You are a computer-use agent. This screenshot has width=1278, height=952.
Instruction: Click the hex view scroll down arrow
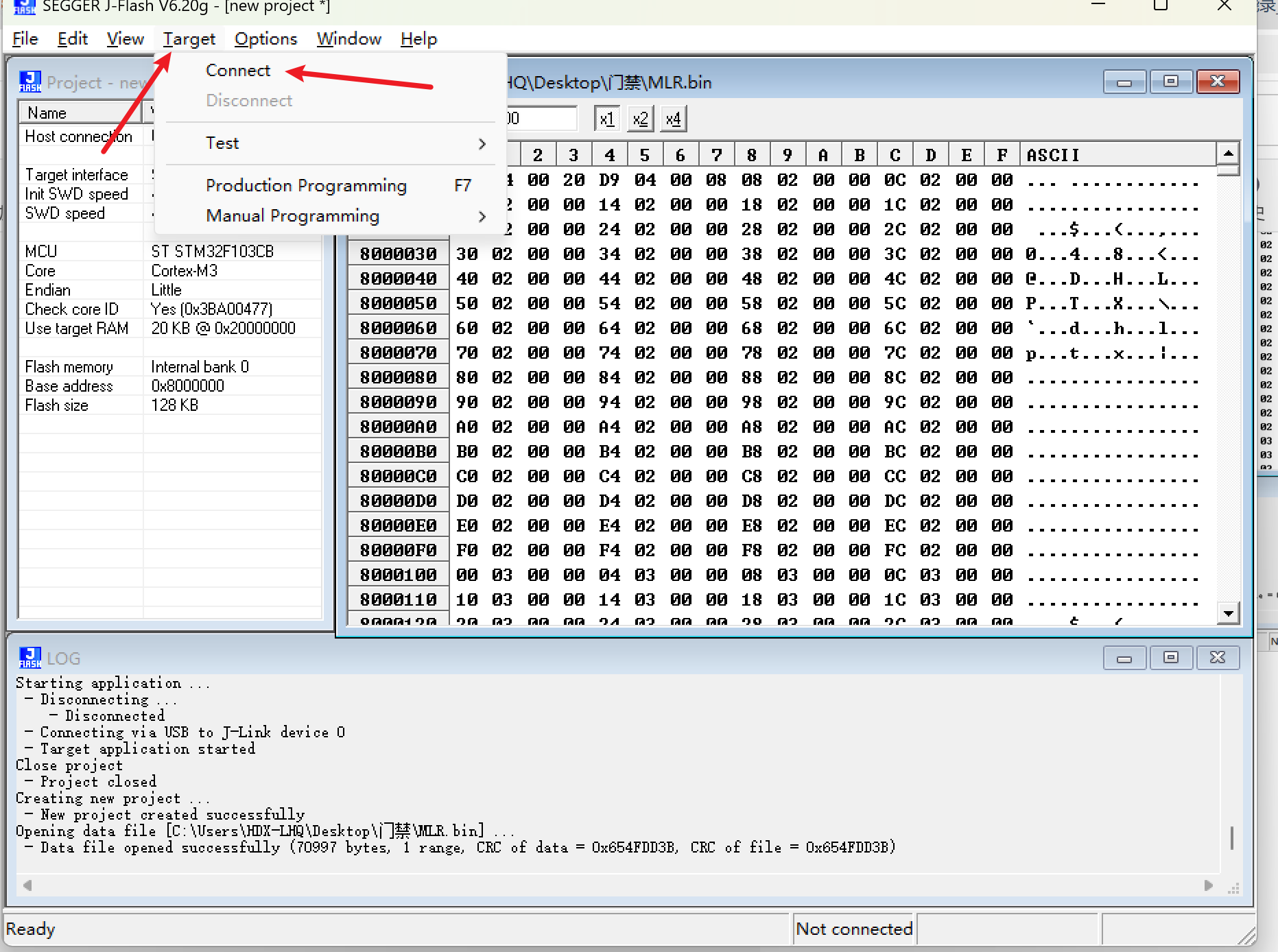click(x=1229, y=613)
